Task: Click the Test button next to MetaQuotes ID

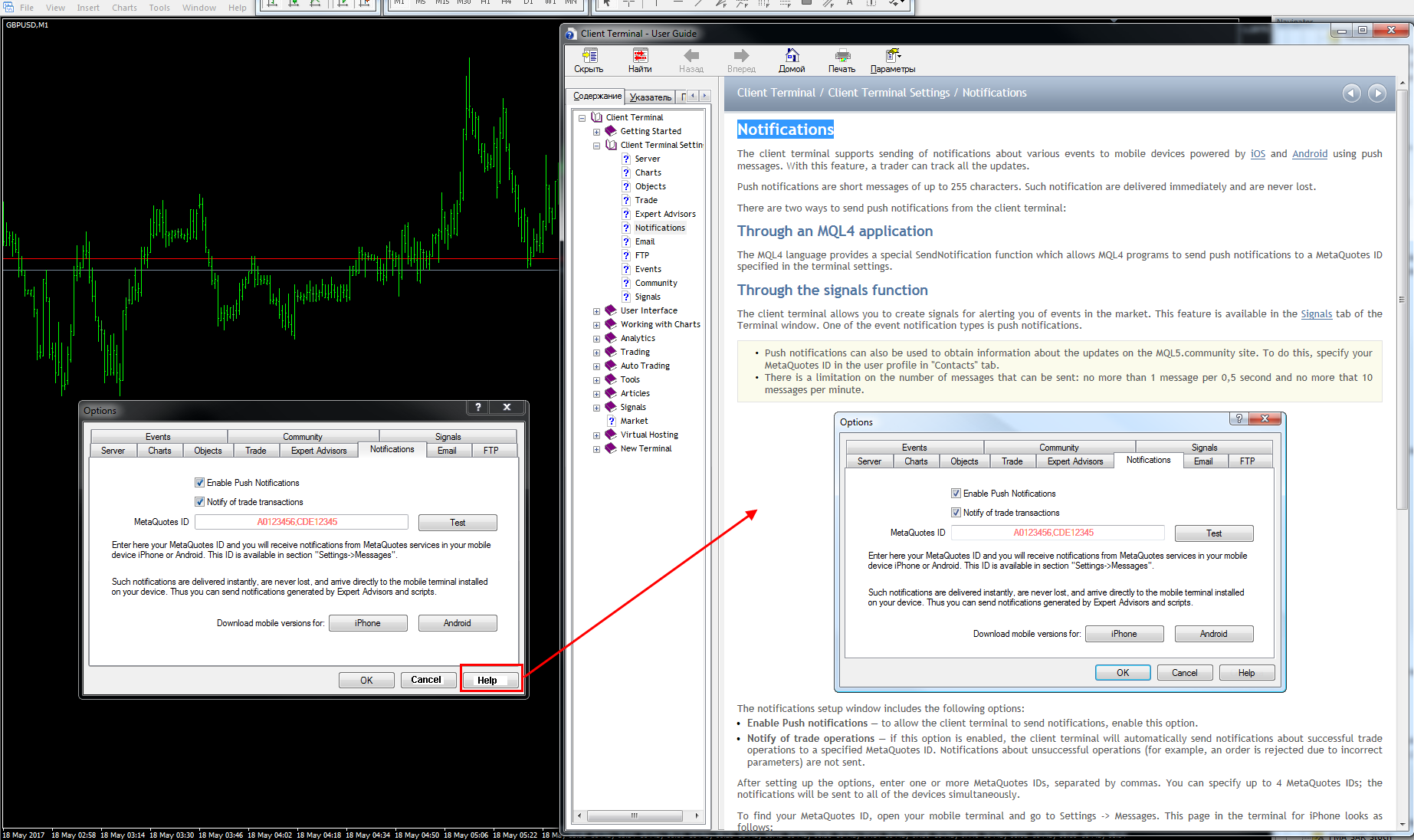Action: [x=458, y=523]
